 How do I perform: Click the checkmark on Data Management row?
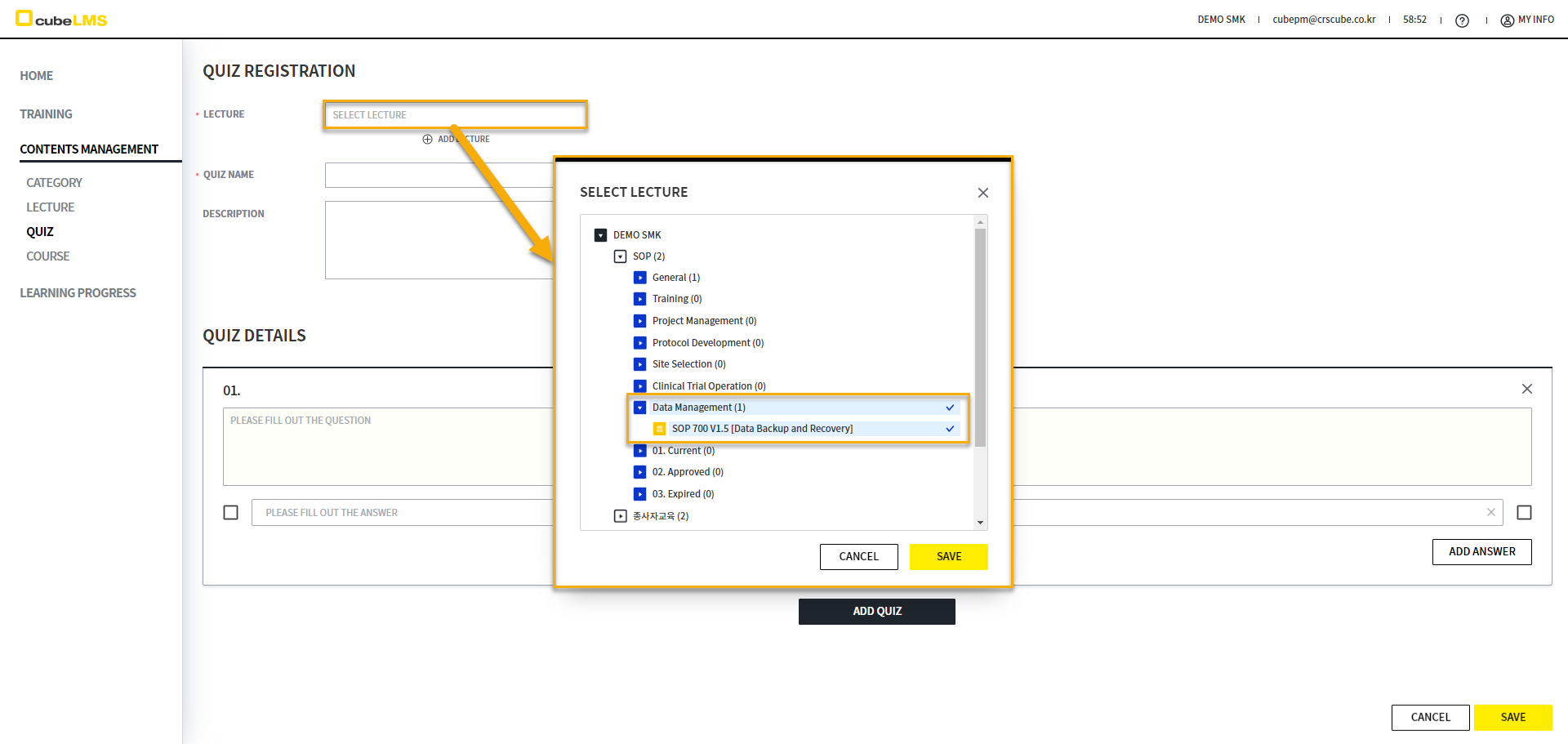[x=950, y=408]
